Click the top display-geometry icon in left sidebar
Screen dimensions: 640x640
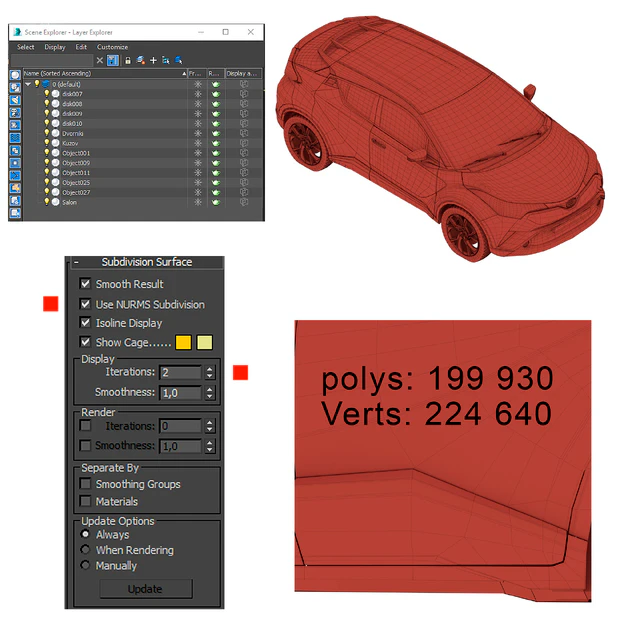point(15,75)
